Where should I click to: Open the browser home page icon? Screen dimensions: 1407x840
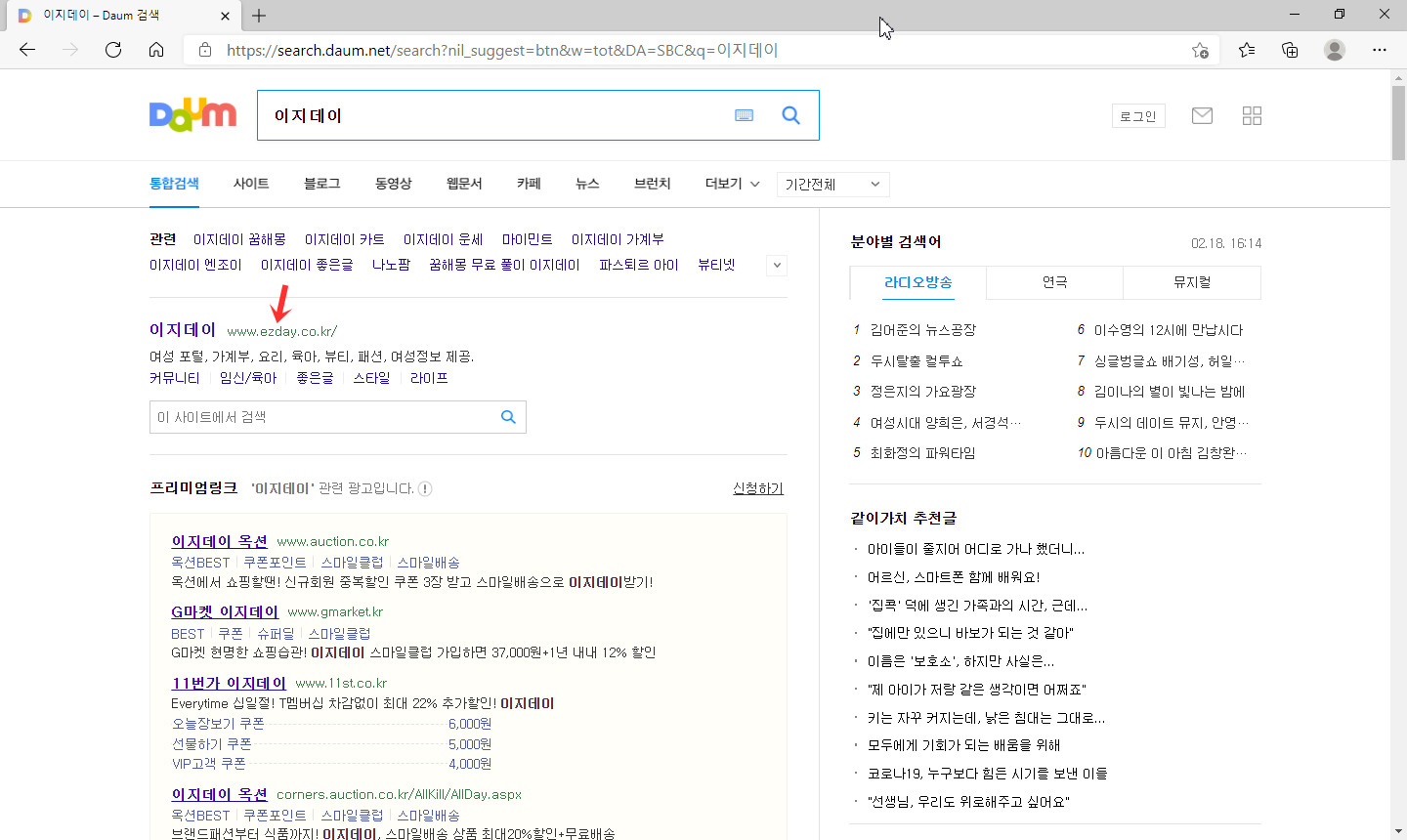156,50
